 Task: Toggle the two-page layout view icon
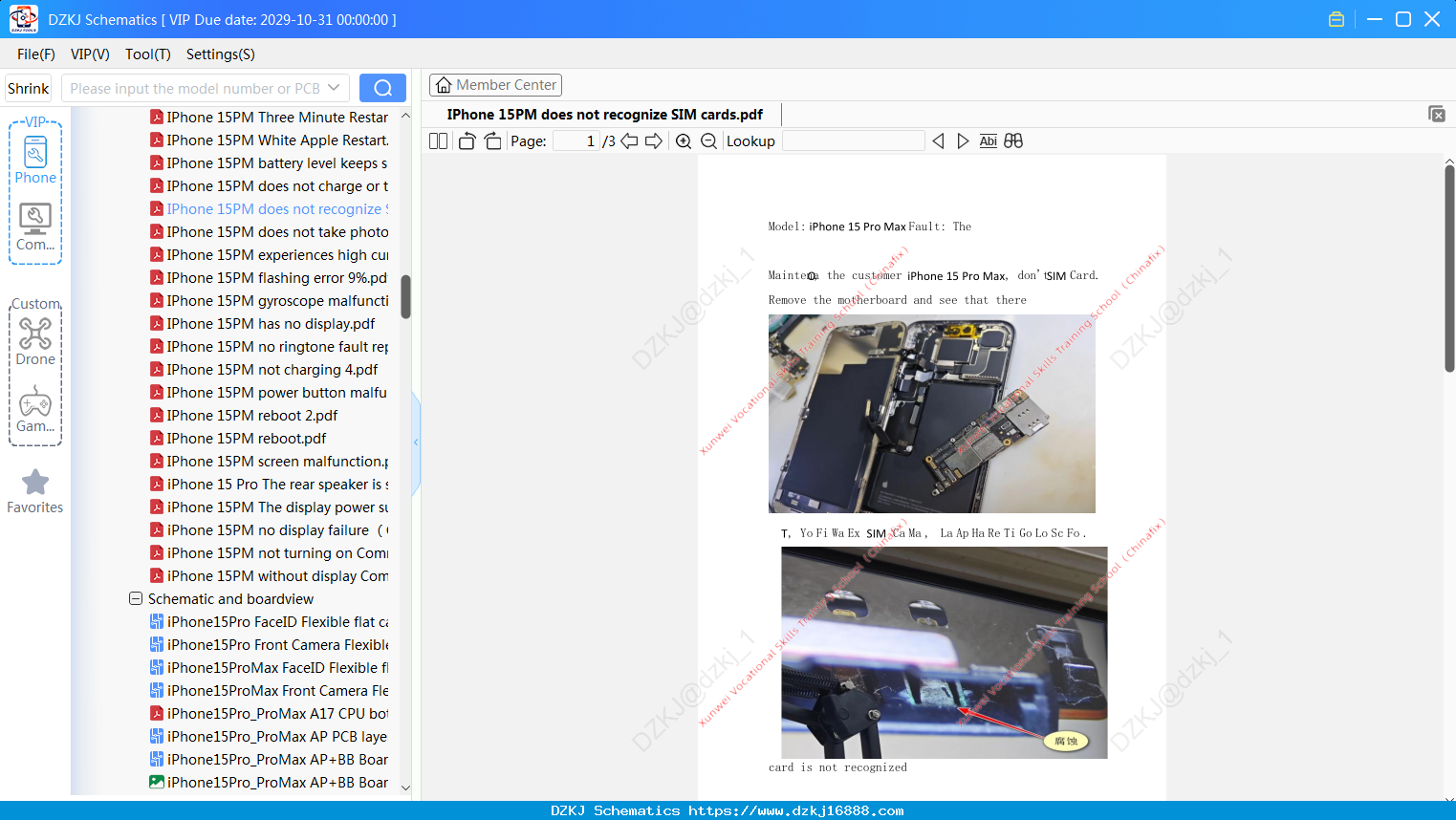pyautogui.click(x=439, y=141)
